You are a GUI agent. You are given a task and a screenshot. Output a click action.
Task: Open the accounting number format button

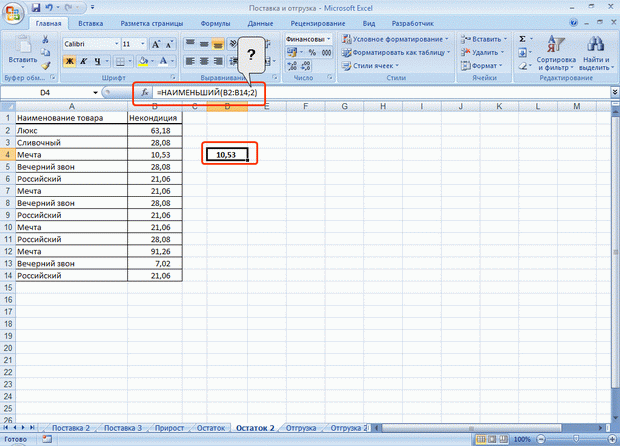tap(294, 52)
